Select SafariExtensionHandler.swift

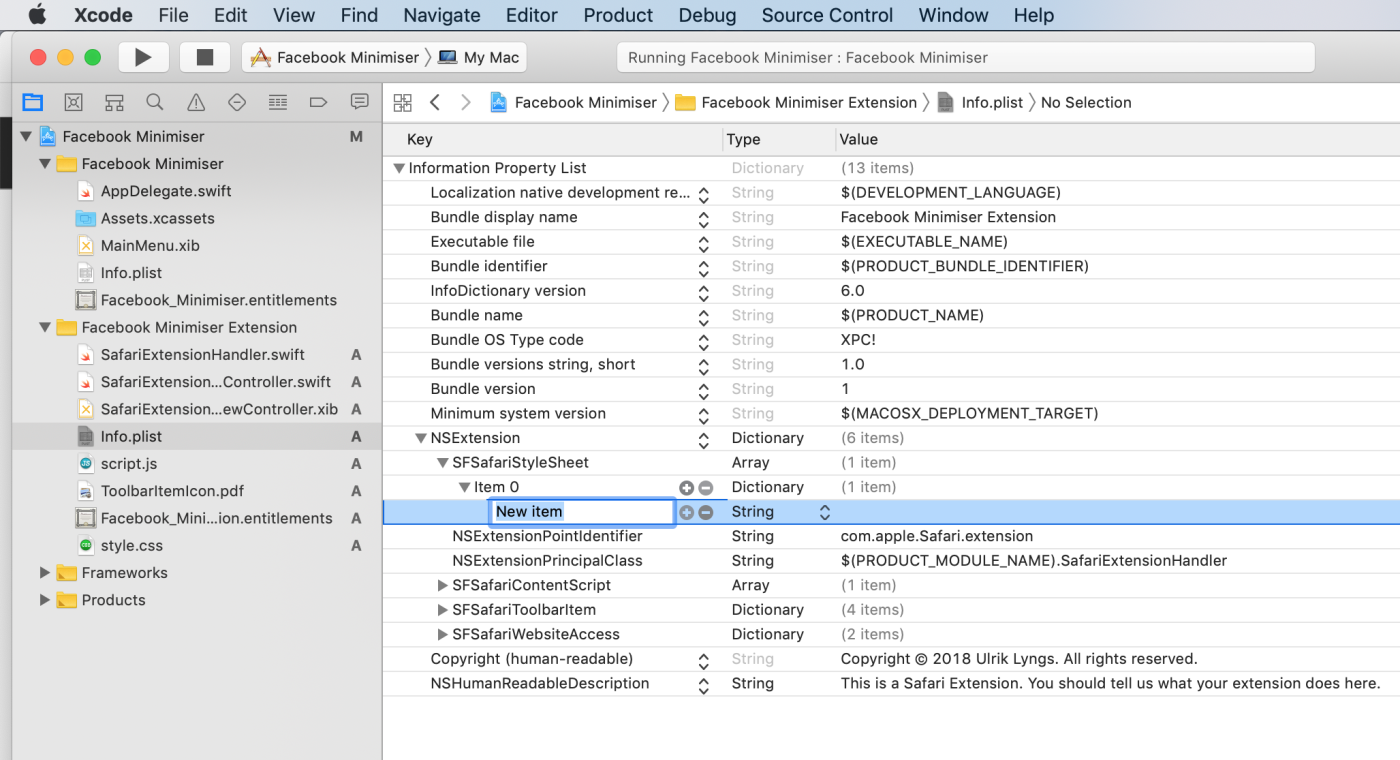pos(203,354)
